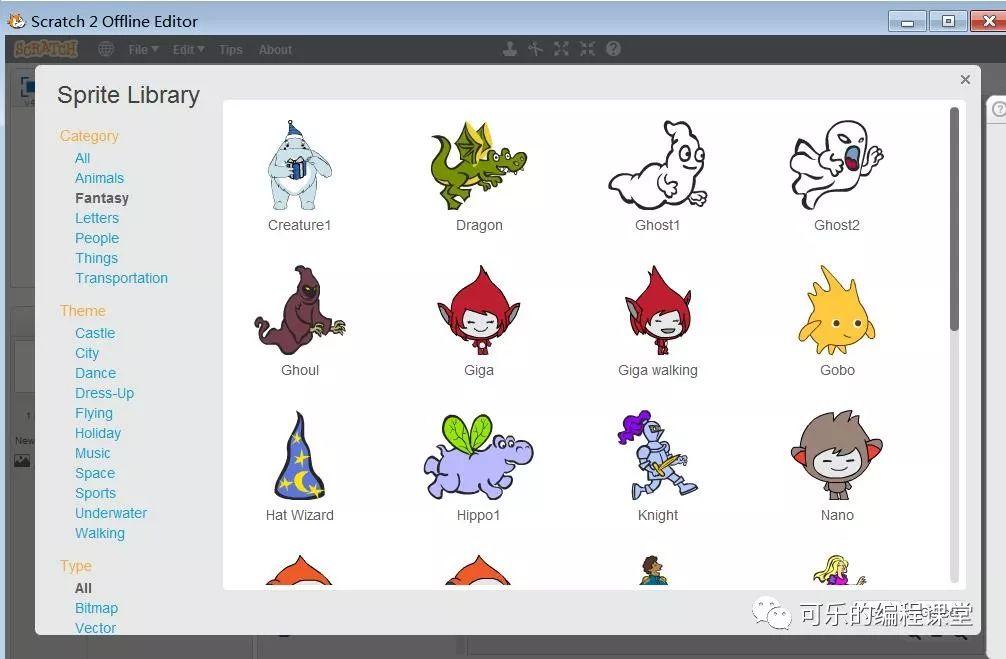Open the About menu item
The height and width of the screenshot is (659, 1006).
(275, 49)
